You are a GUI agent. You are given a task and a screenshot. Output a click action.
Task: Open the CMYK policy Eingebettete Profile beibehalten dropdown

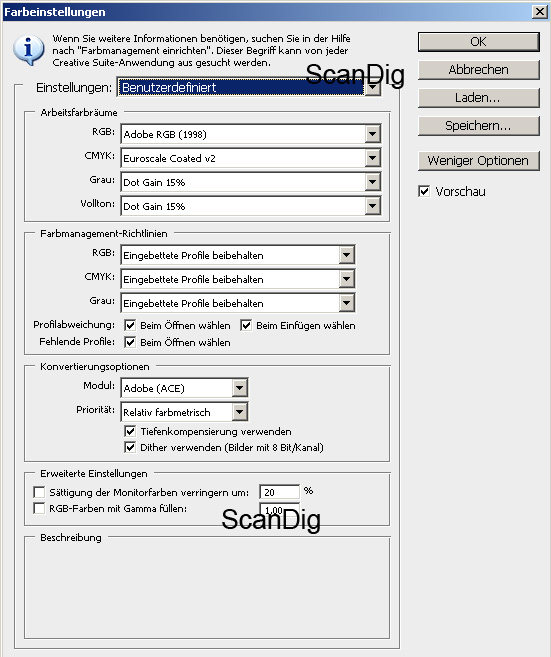click(238, 279)
